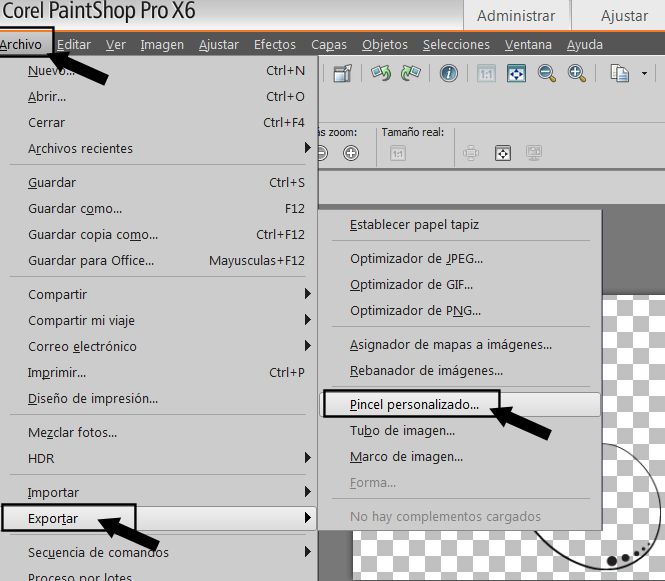Expand Secuencia de comandos submenu
This screenshot has height=581, width=665.
pos(159,553)
